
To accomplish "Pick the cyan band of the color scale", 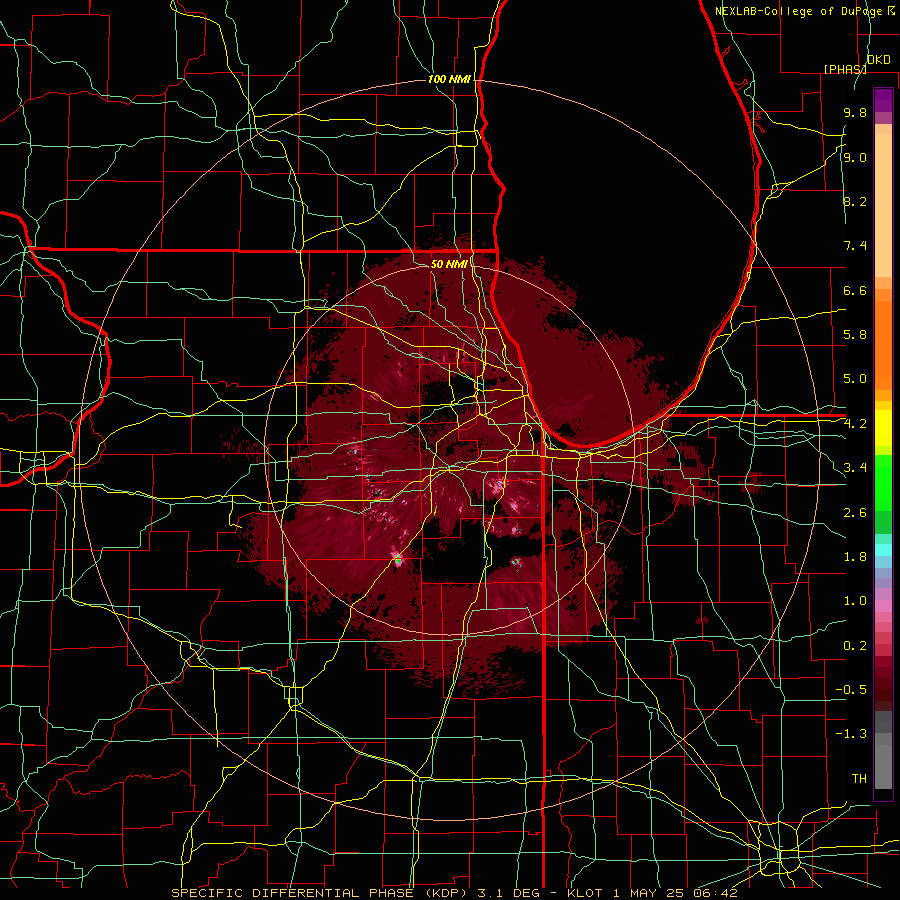I will coord(883,550).
